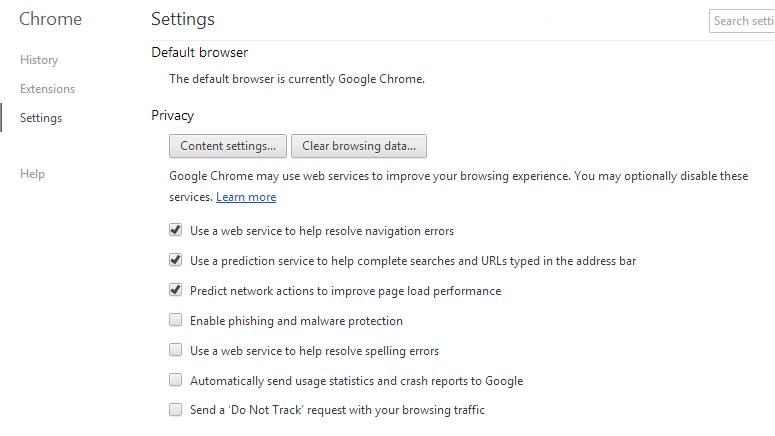The image size is (775, 436).
Task: Click the Privacy section heading
Action: (x=173, y=115)
